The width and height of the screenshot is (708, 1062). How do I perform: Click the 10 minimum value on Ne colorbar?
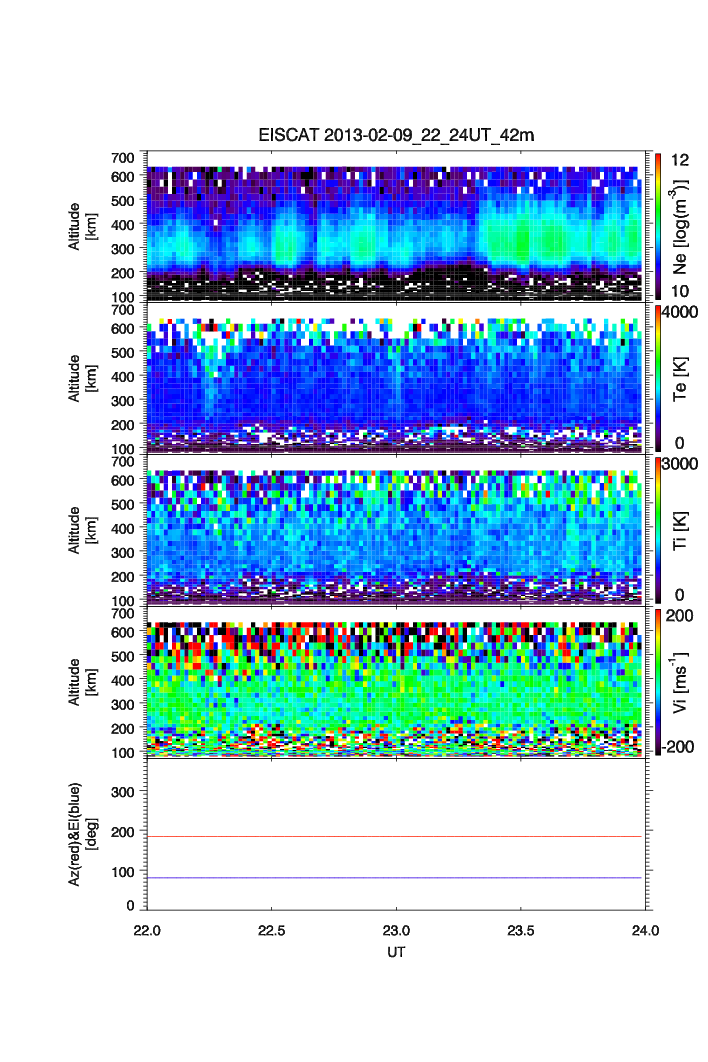pyautogui.click(x=680, y=291)
